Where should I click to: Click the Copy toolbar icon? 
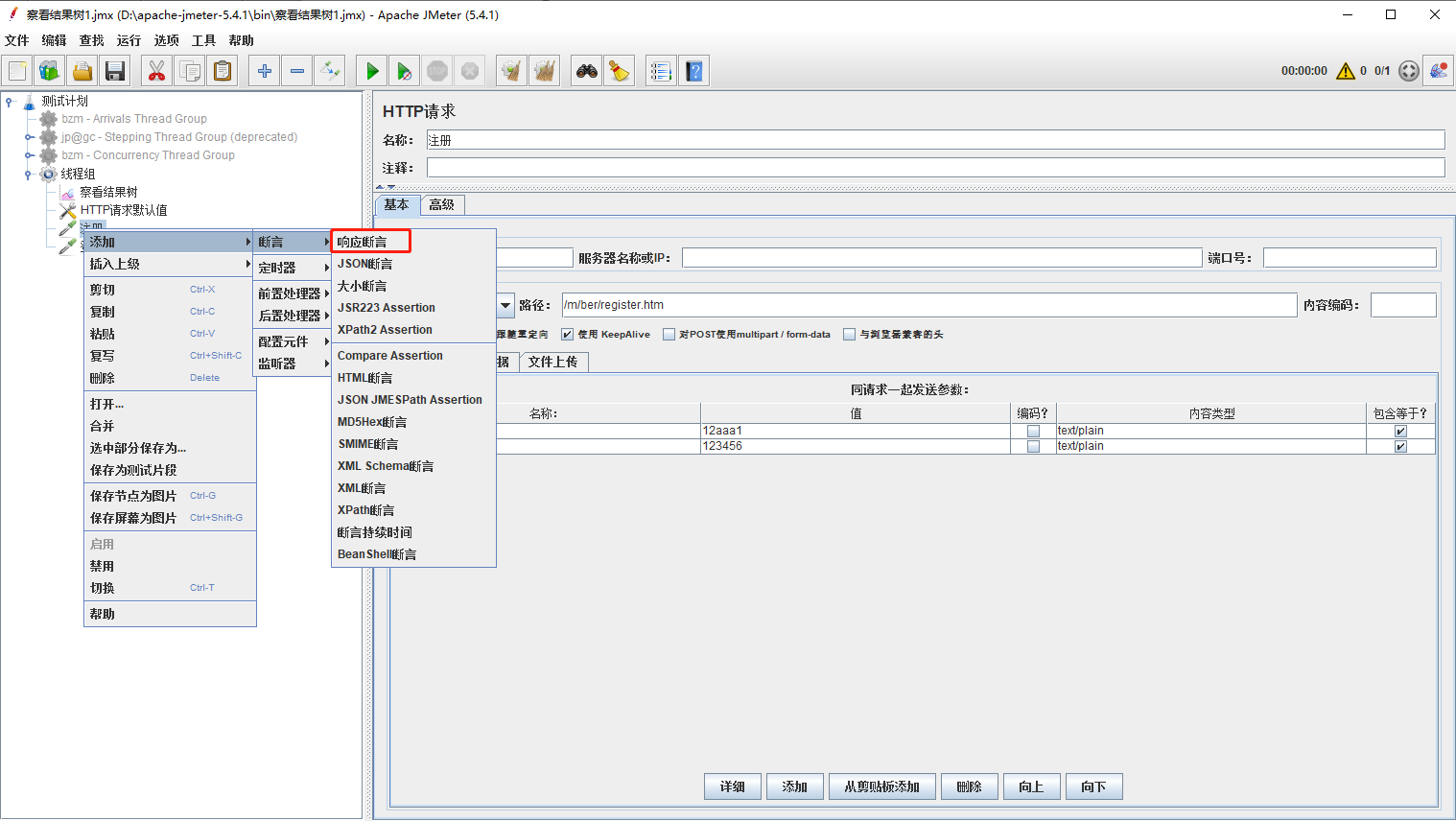(190, 71)
